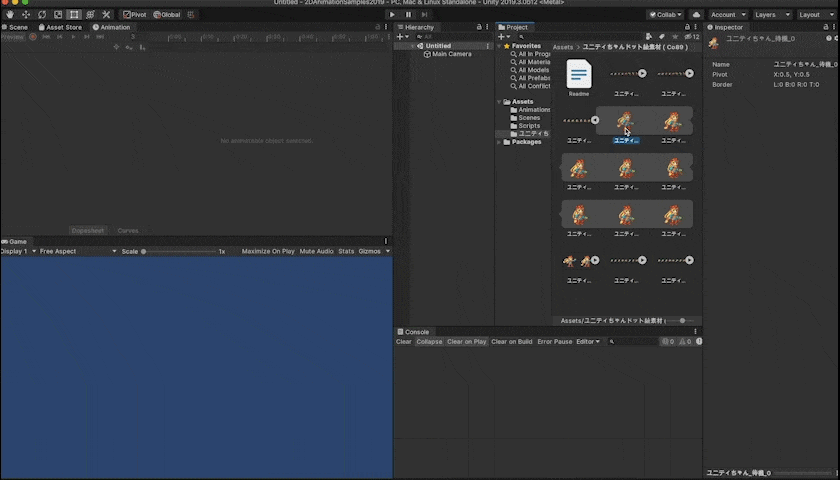Open cloud services icon
Screen dimensions: 840x480
[x=696, y=14]
